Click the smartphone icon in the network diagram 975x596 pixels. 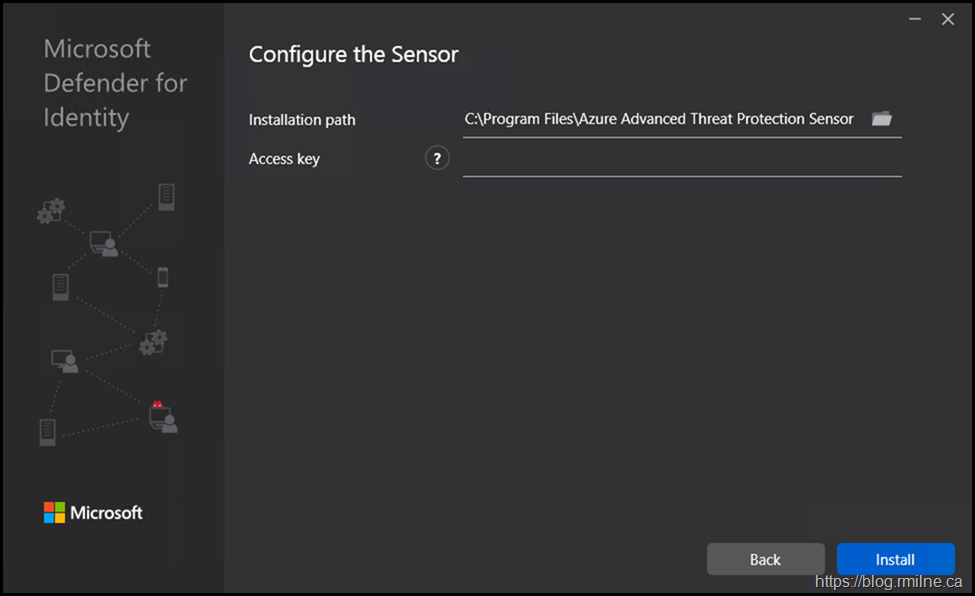pyautogui.click(x=163, y=277)
